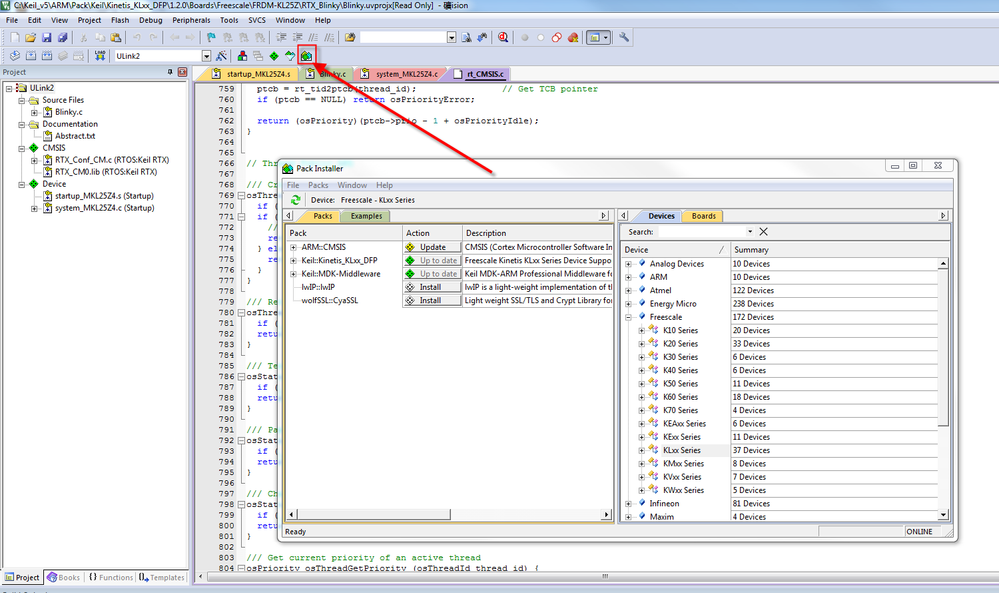Click the Pack Installer Search input field
Viewport: 999px width, 593px height.
point(700,232)
